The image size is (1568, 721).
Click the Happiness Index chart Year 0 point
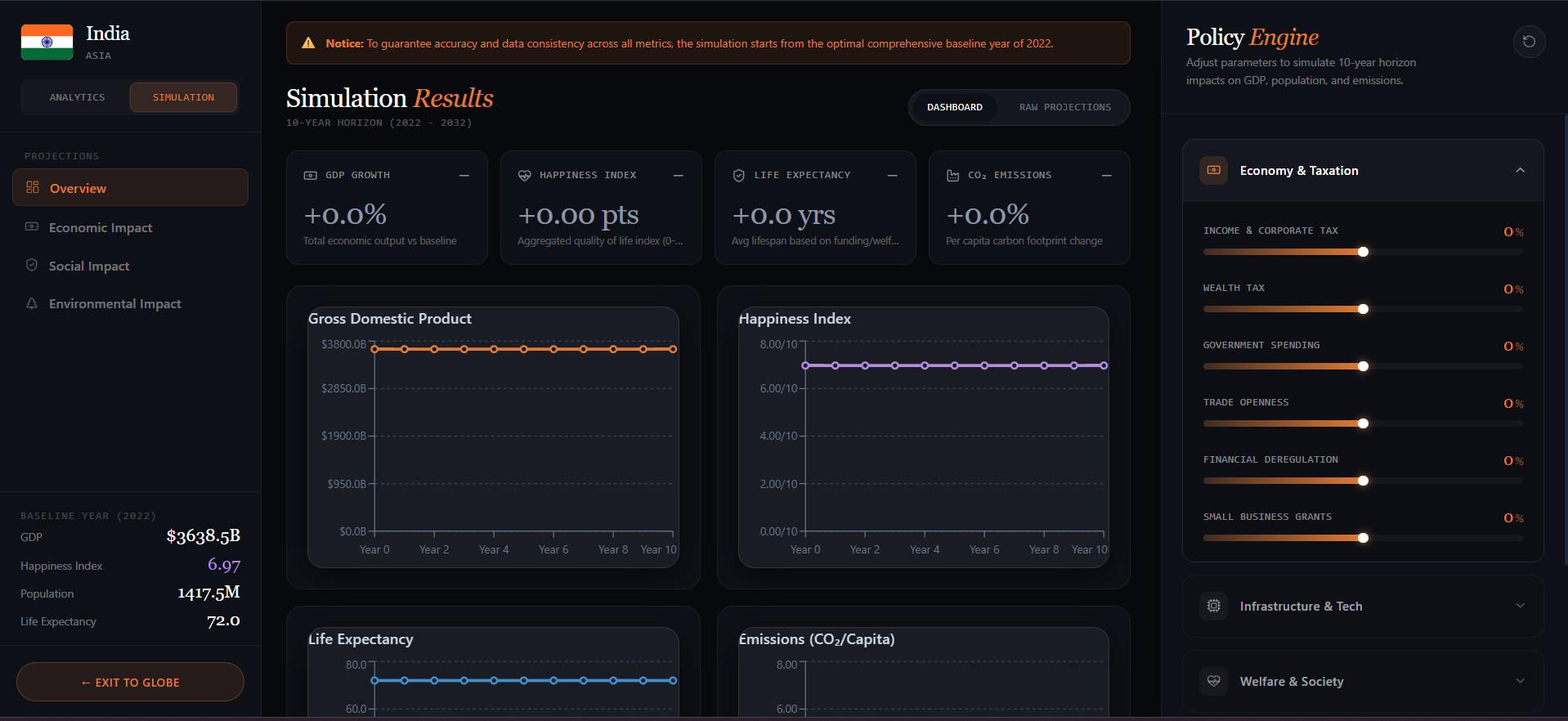805,365
